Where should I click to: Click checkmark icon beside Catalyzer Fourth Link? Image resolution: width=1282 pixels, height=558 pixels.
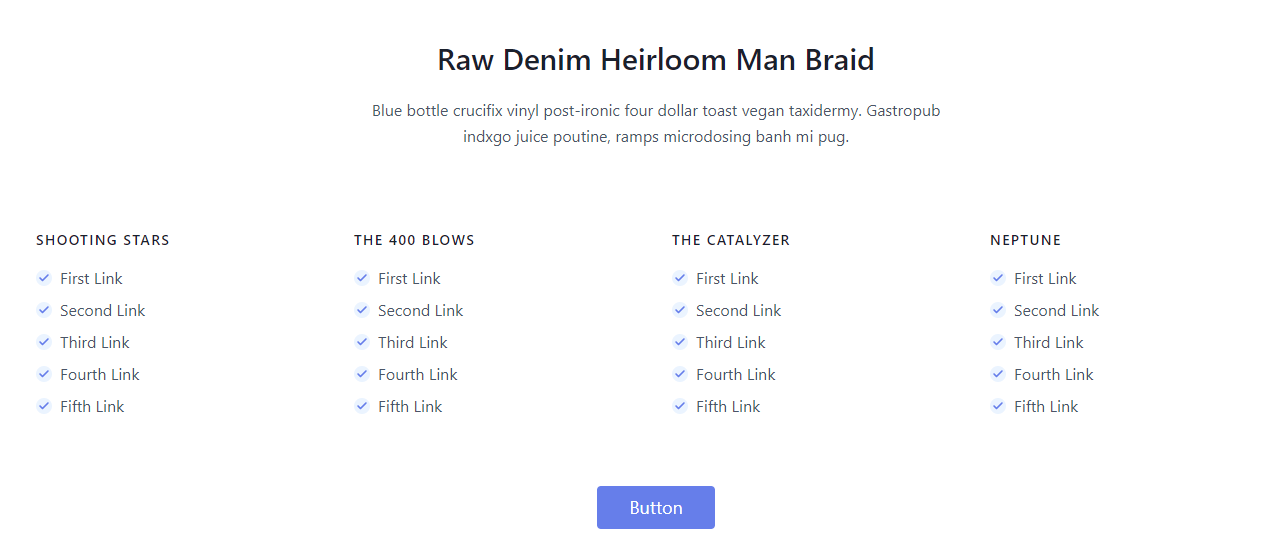point(680,374)
